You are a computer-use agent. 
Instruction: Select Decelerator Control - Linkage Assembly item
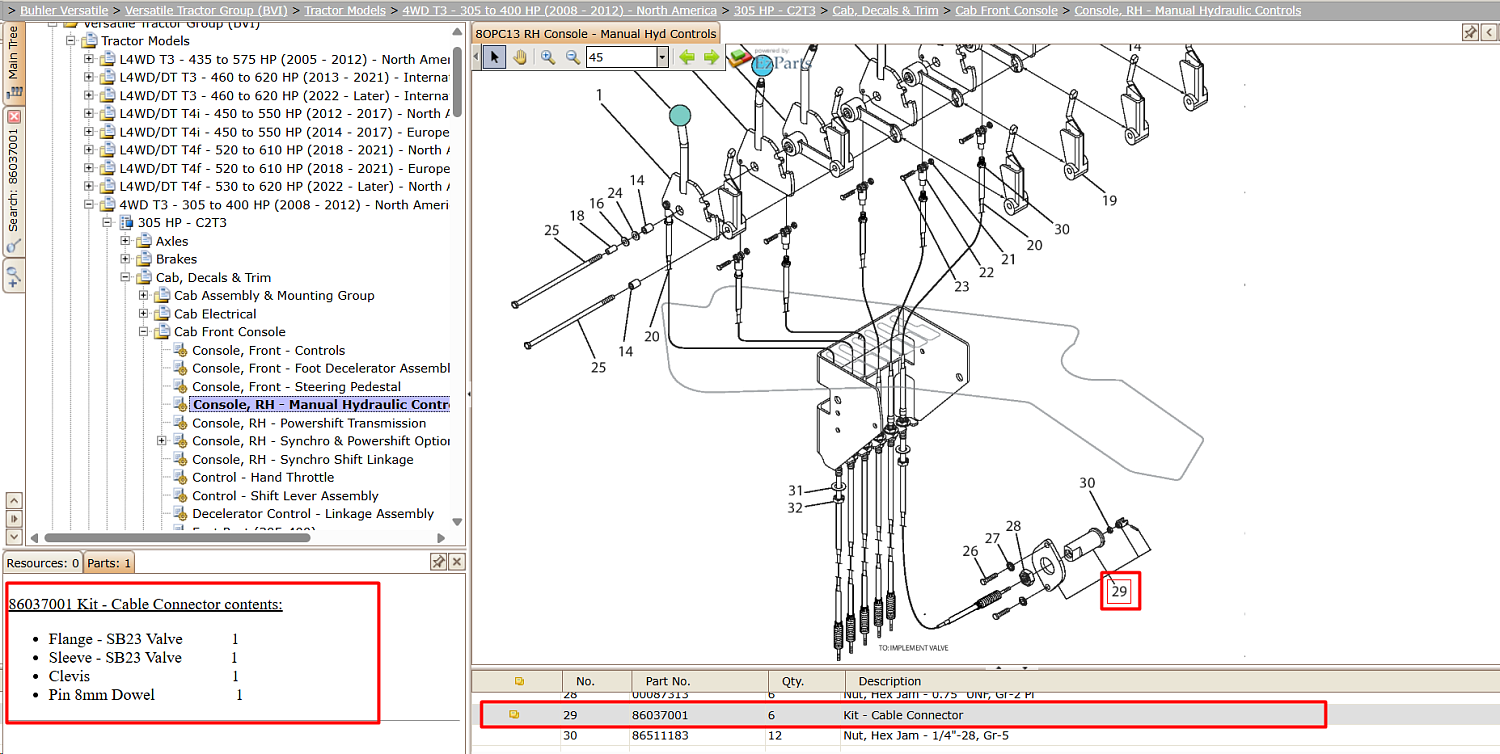[313, 513]
